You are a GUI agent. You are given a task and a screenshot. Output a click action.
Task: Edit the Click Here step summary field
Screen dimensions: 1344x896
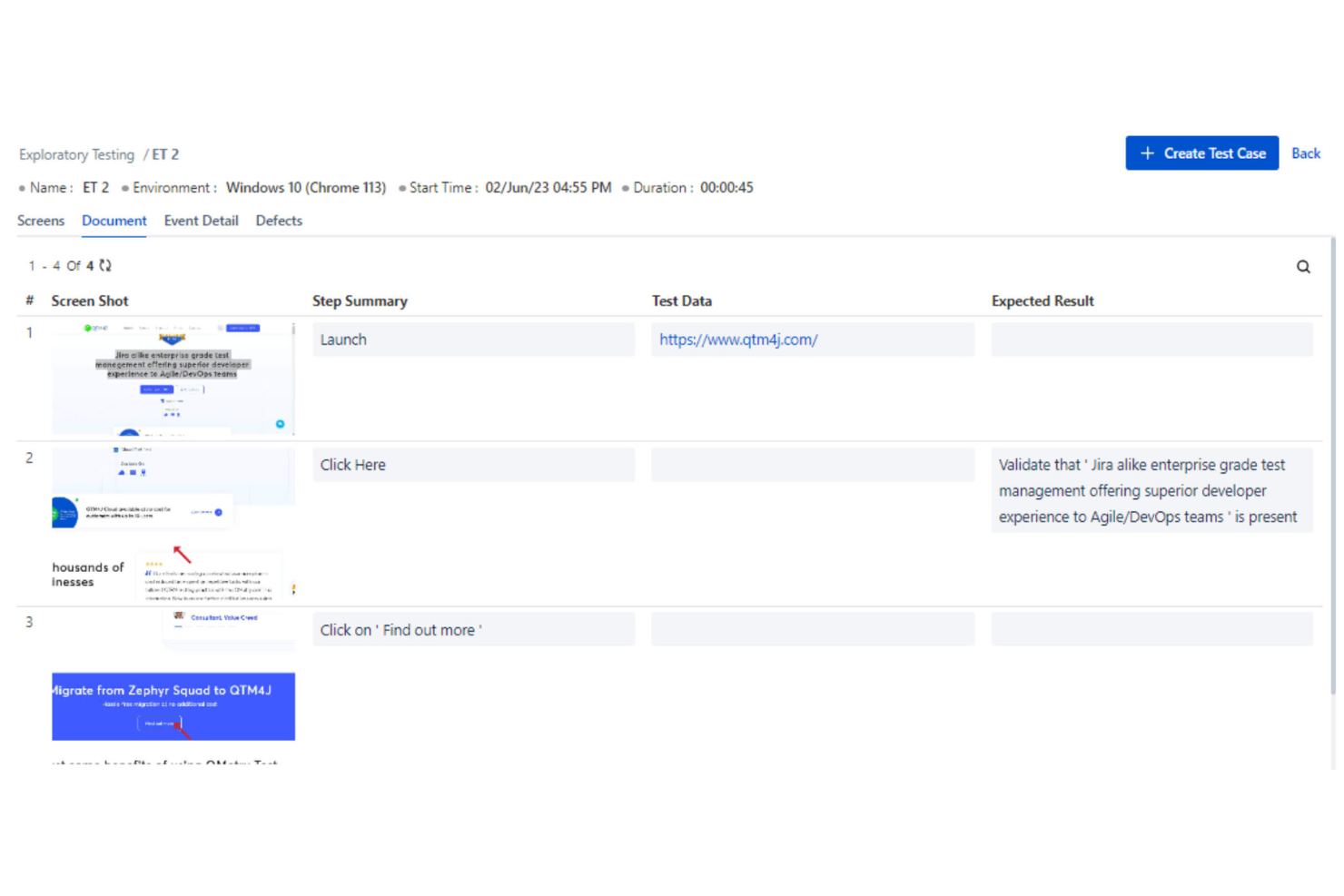(x=473, y=465)
